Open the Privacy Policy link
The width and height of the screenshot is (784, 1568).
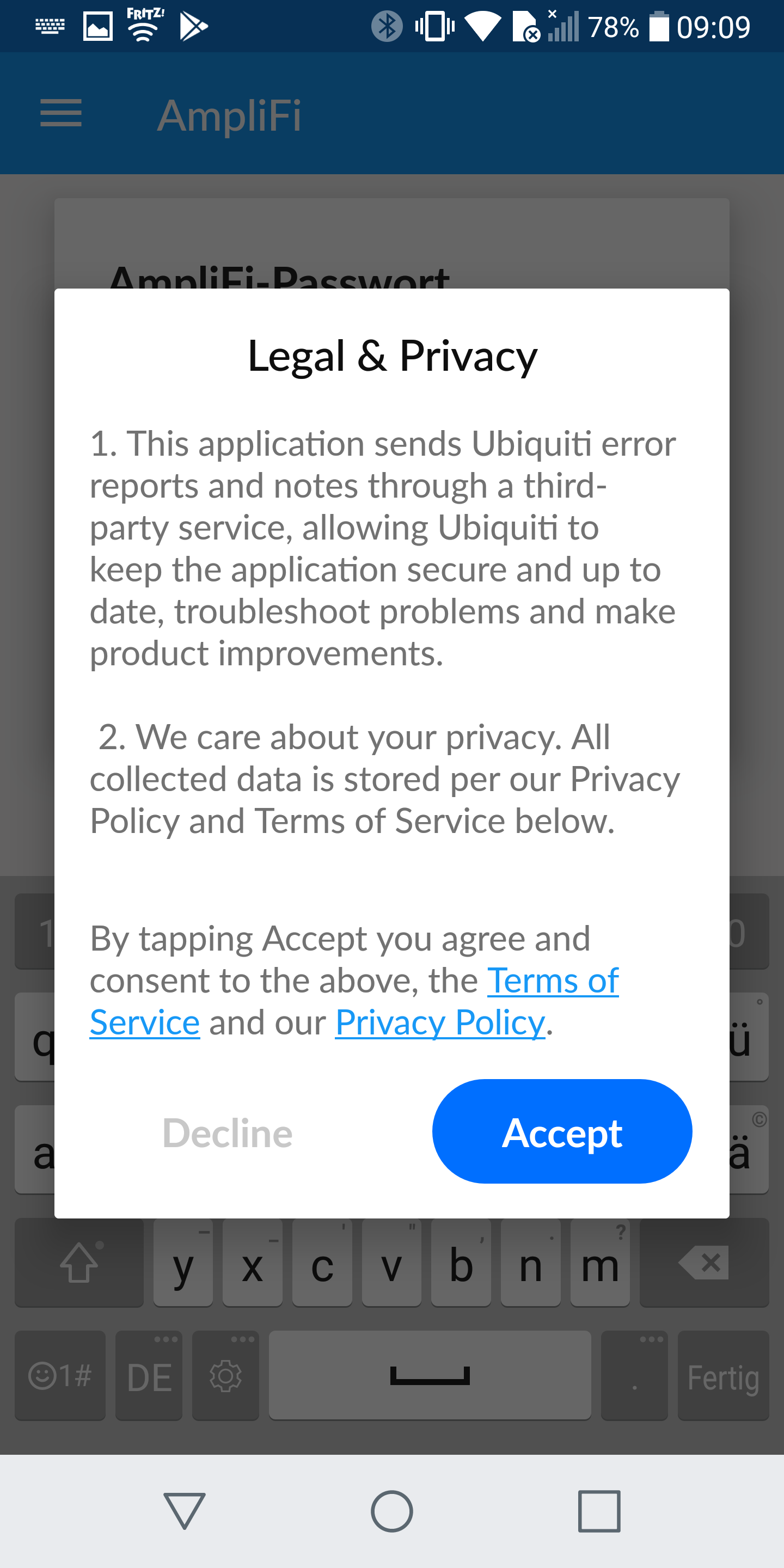(x=439, y=1022)
